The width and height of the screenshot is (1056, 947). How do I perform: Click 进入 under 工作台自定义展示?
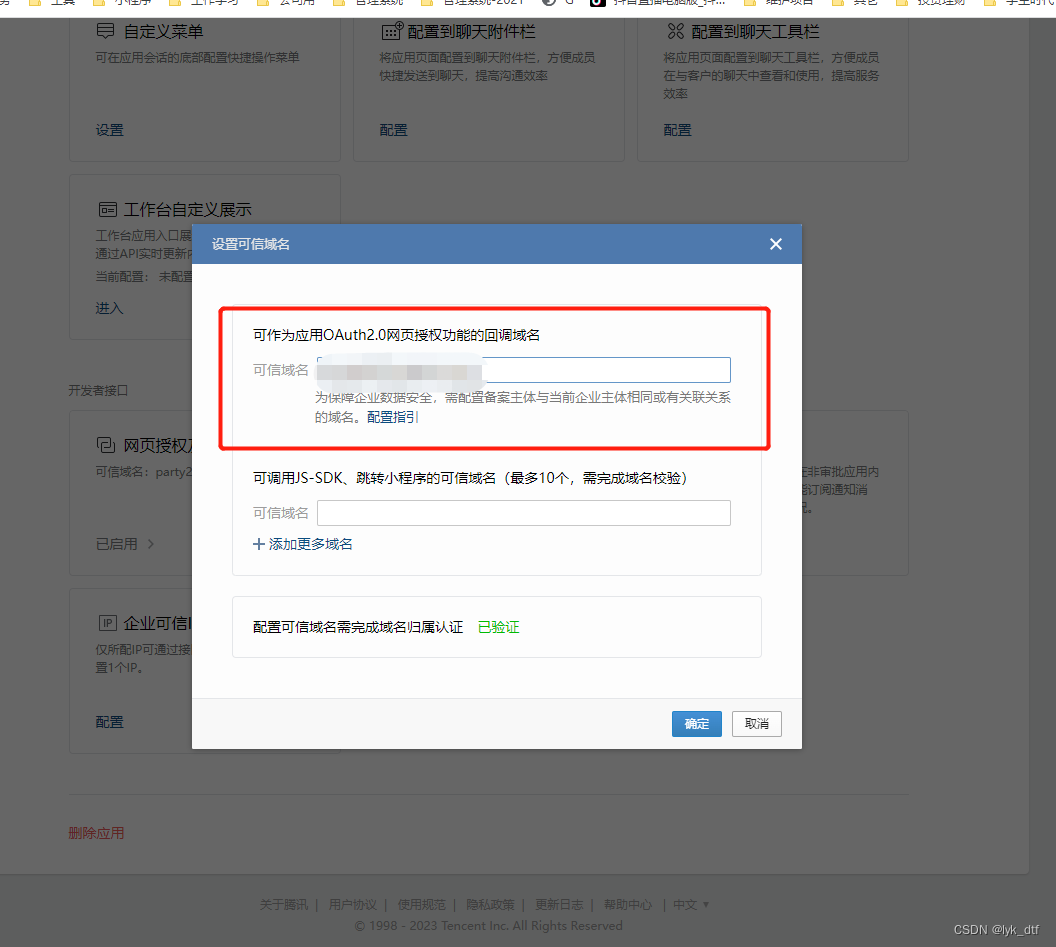click(109, 308)
